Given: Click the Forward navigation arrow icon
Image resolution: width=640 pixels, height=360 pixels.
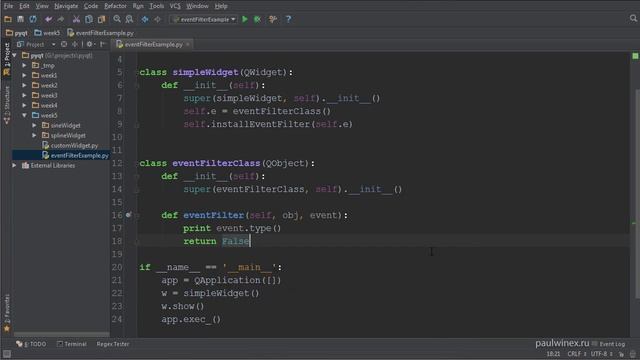Looking at the screenshot, I should click(157, 19).
